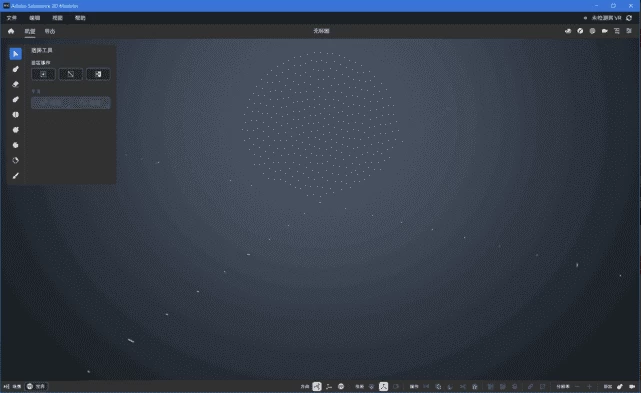Open the 文件 menu
The height and width of the screenshot is (393, 641).
coord(11,18)
